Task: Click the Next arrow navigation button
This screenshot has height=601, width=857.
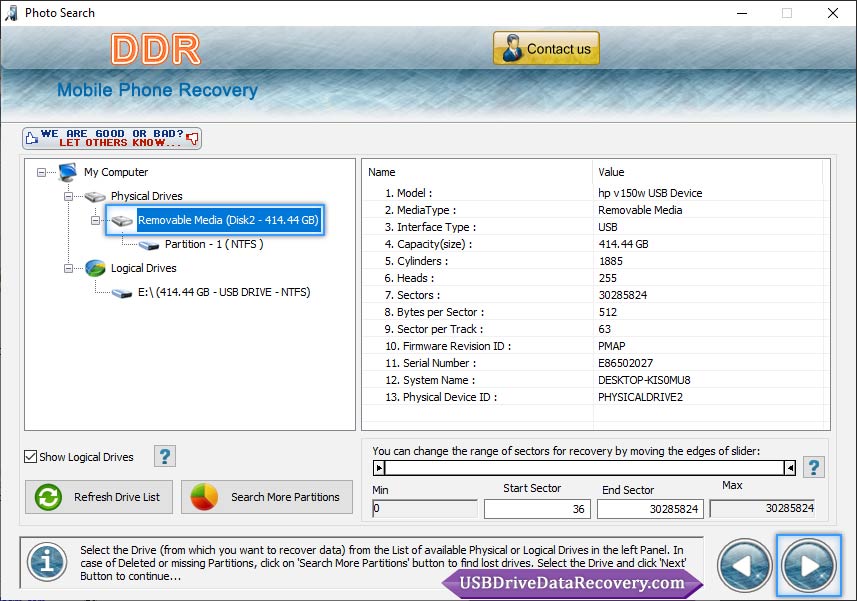Action: click(808, 565)
